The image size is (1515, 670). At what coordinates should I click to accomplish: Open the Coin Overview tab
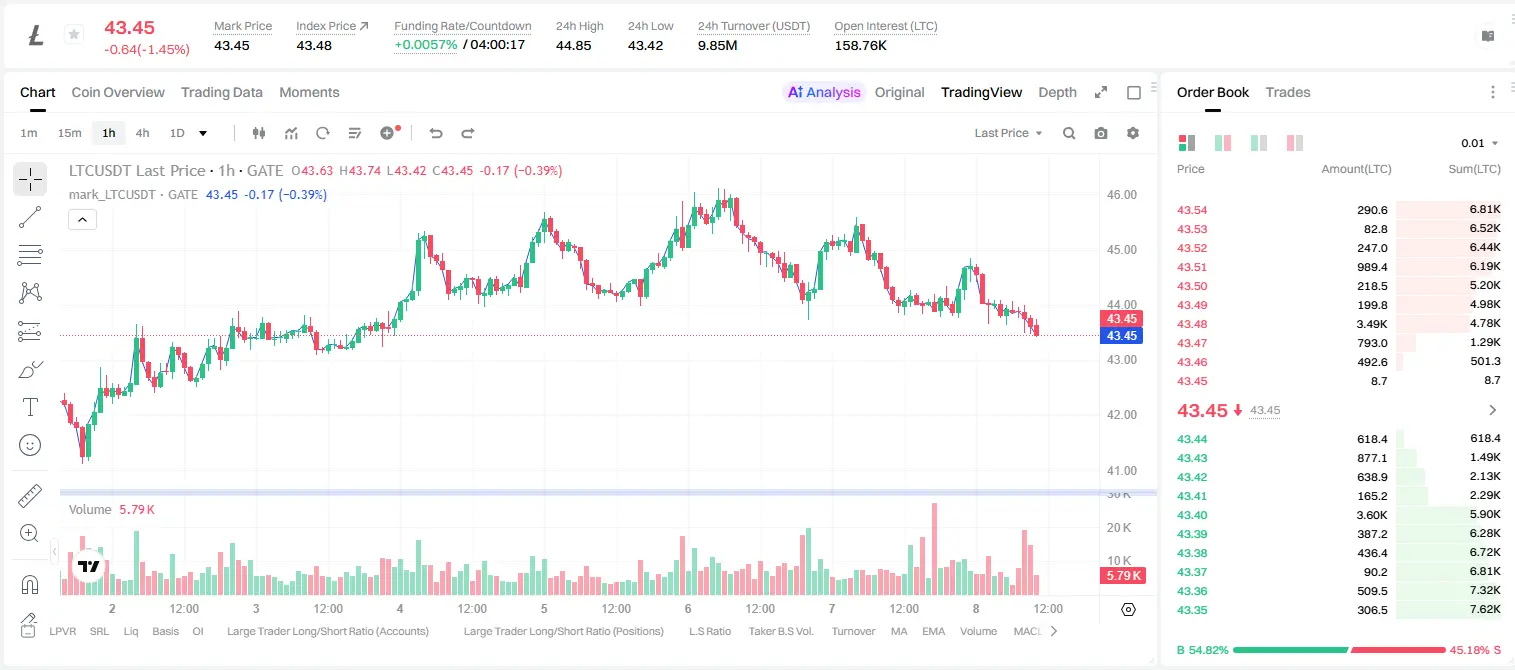coord(118,92)
